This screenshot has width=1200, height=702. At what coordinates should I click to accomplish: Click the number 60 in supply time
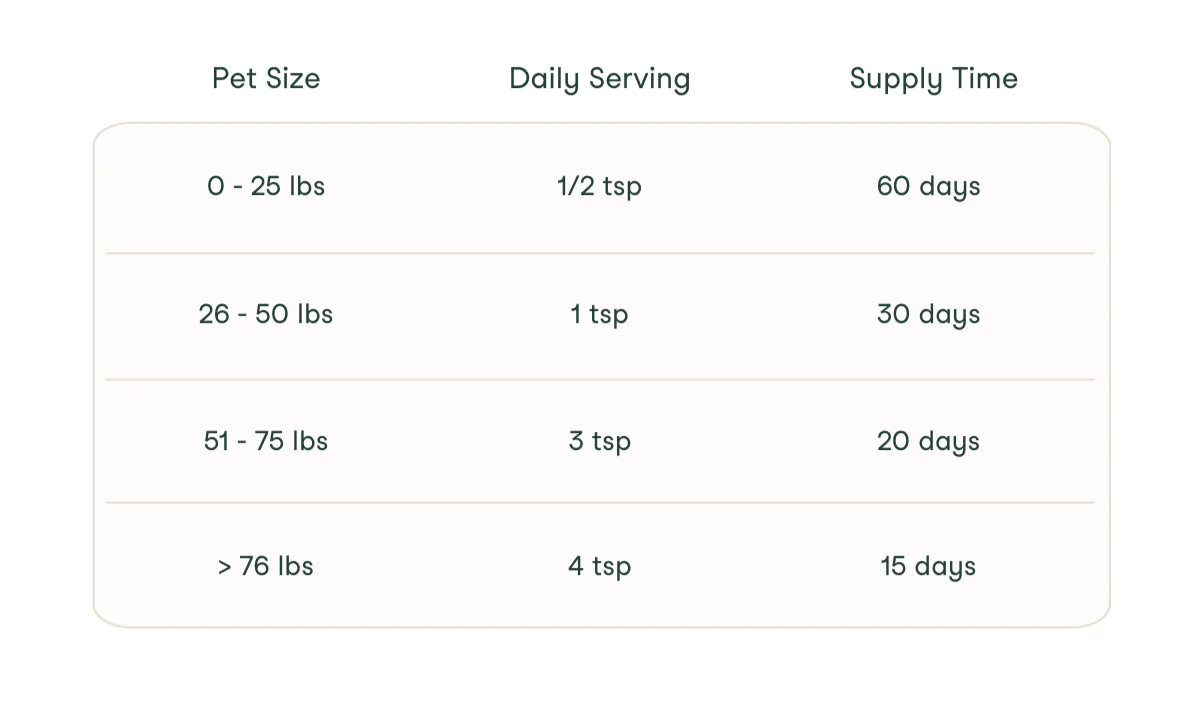pos(892,186)
